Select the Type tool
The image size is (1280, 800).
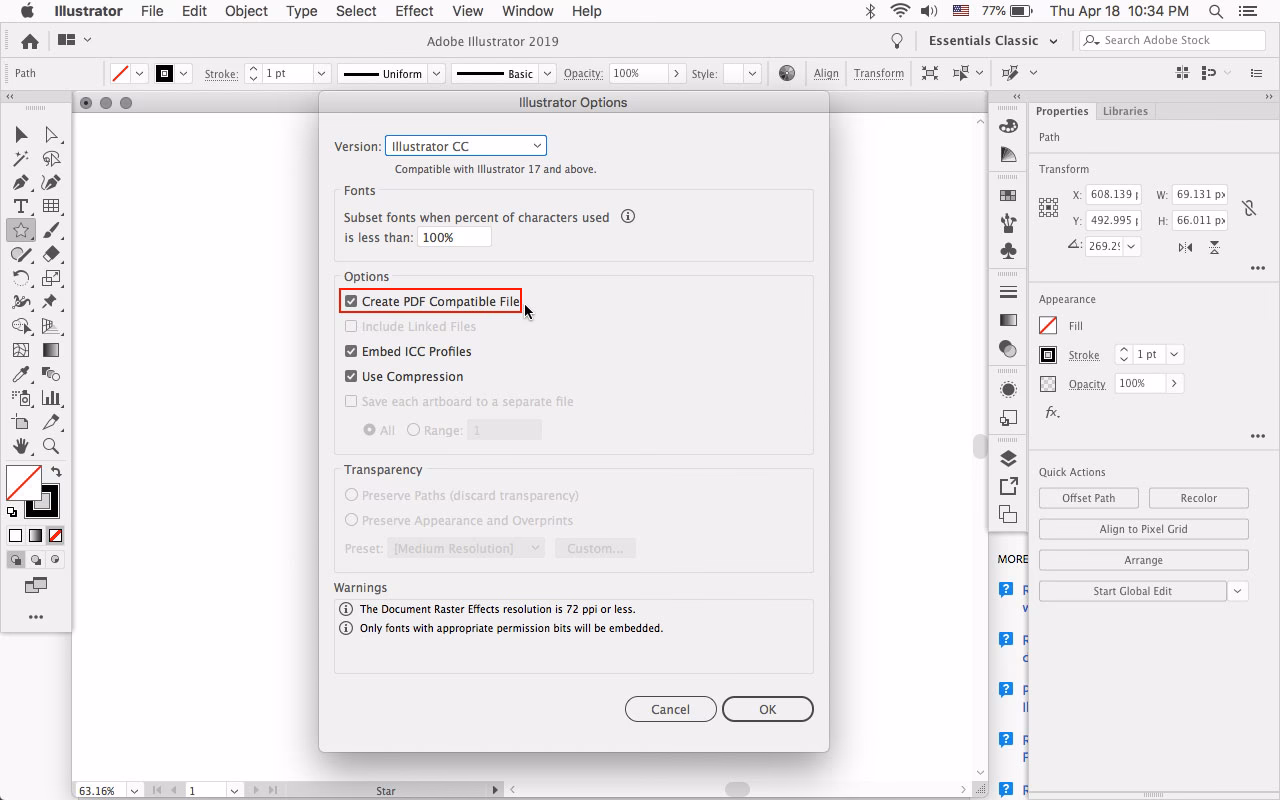20,205
